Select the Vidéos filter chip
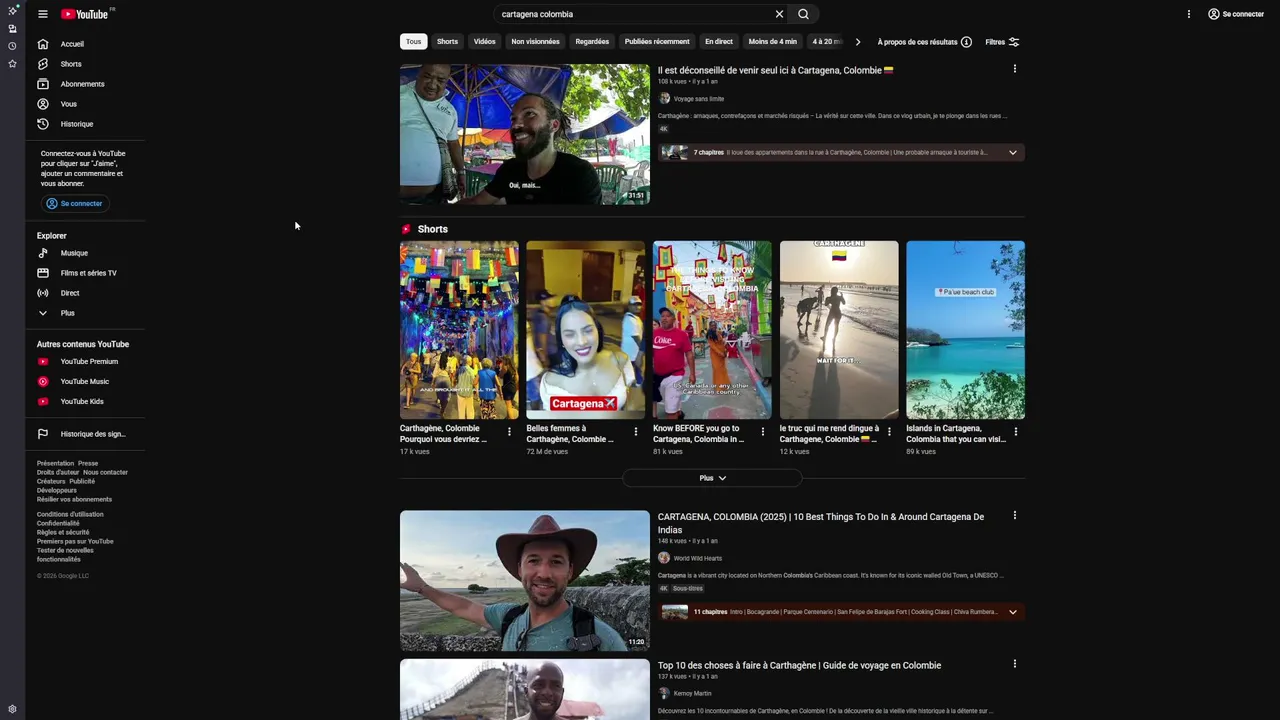 click(484, 42)
